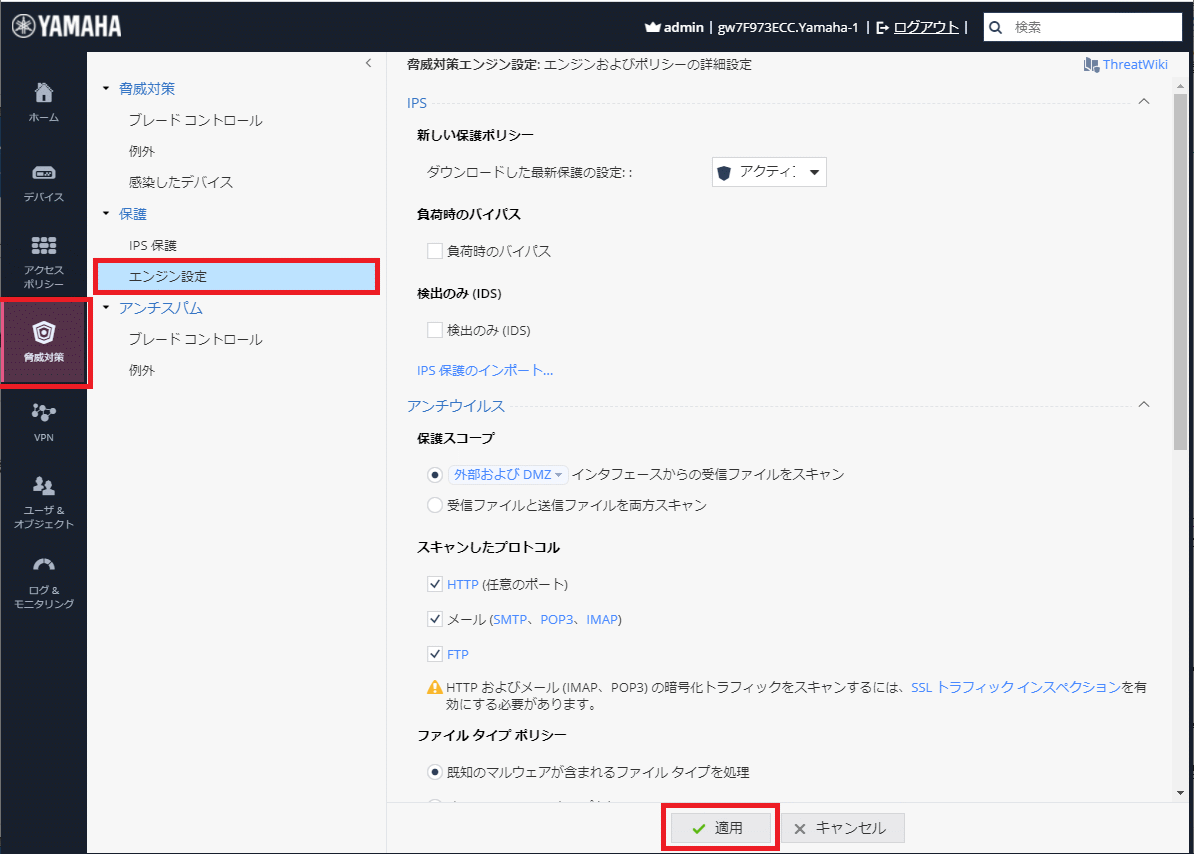This screenshot has height=854, width=1194.
Task: Enable 検出のみ (IDS) checkbox
Action: coord(435,330)
